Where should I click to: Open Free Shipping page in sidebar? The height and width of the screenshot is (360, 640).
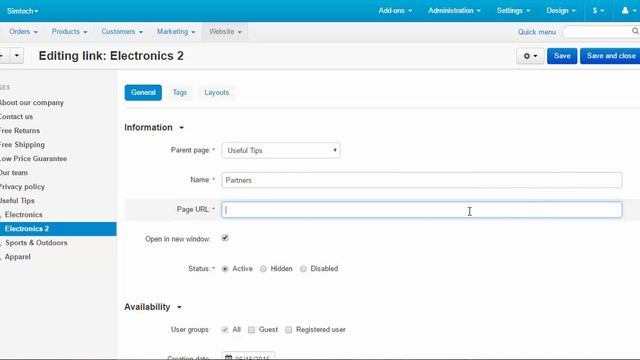22,144
